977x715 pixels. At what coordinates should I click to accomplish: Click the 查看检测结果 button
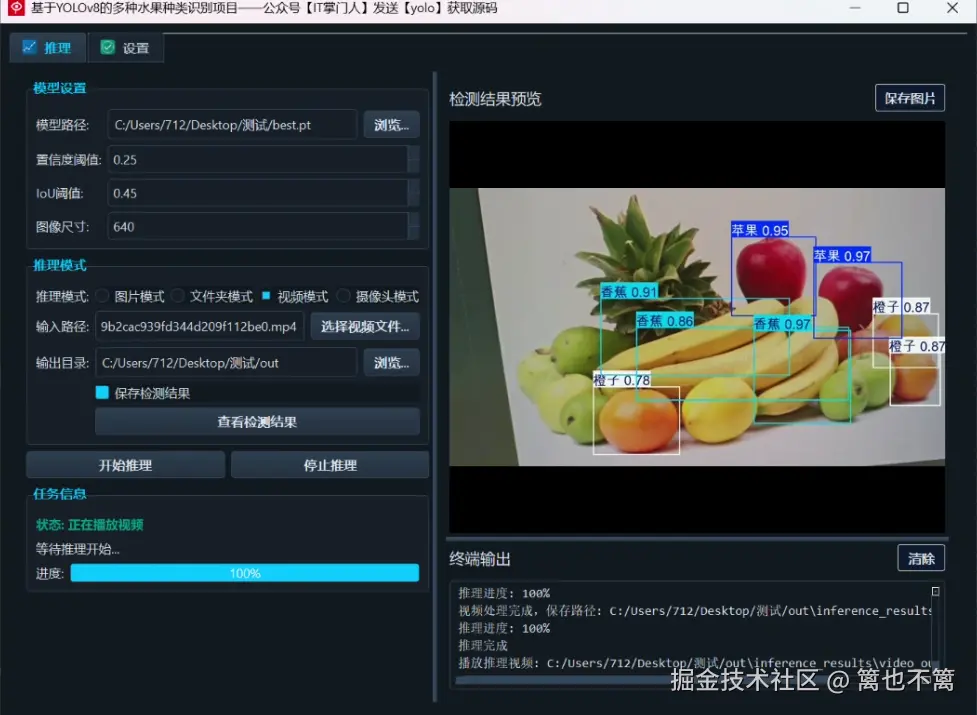(257, 422)
